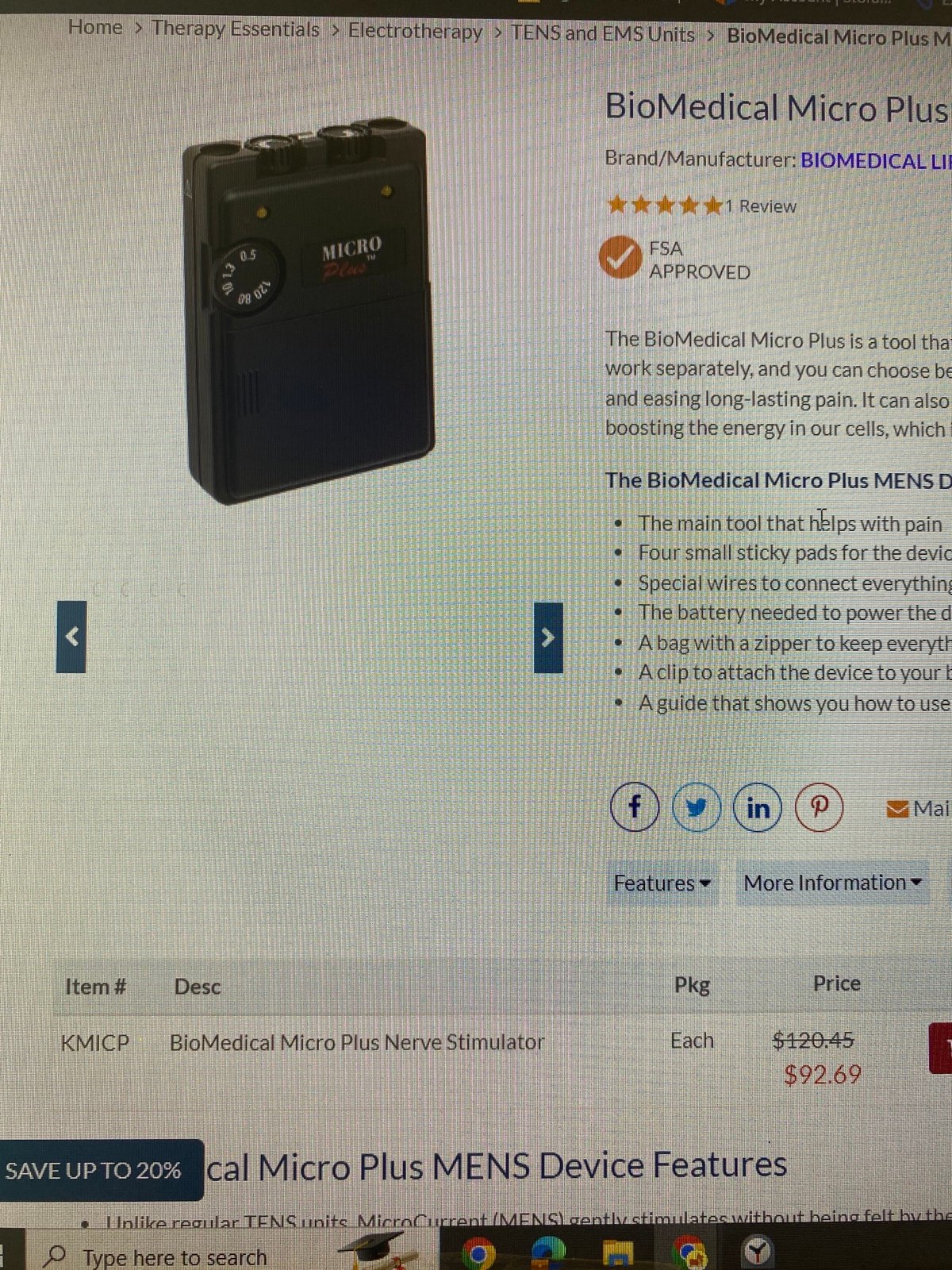Click the Mail envelope icon

(x=897, y=809)
